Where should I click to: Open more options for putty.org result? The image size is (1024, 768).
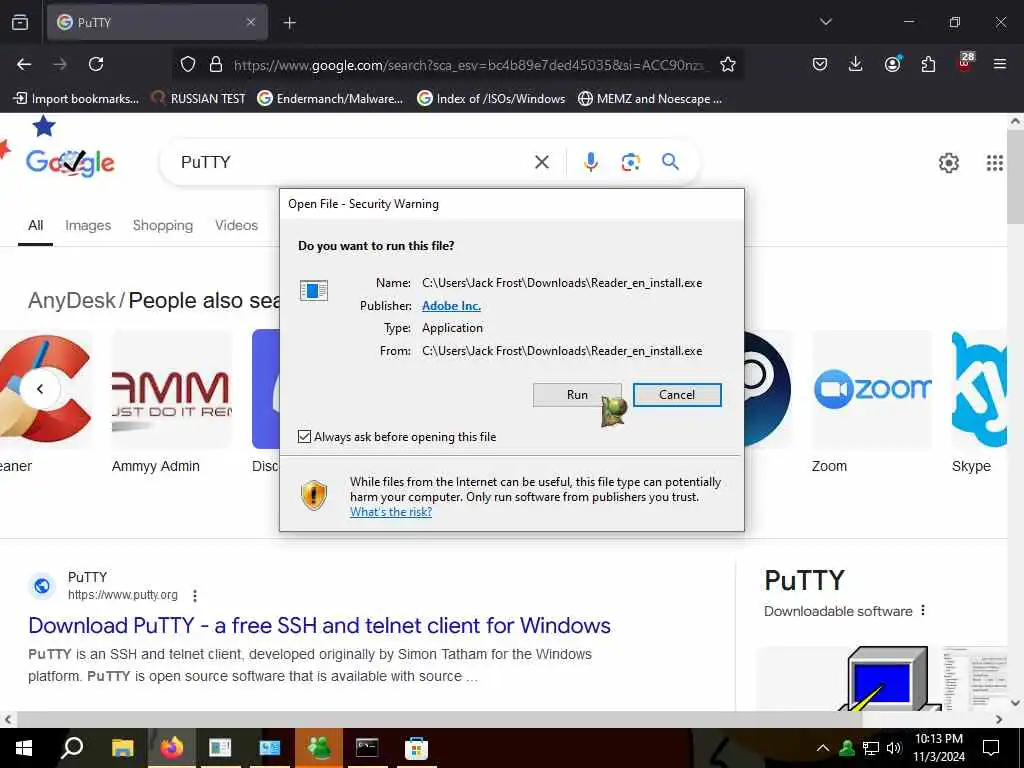tap(195, 596)
